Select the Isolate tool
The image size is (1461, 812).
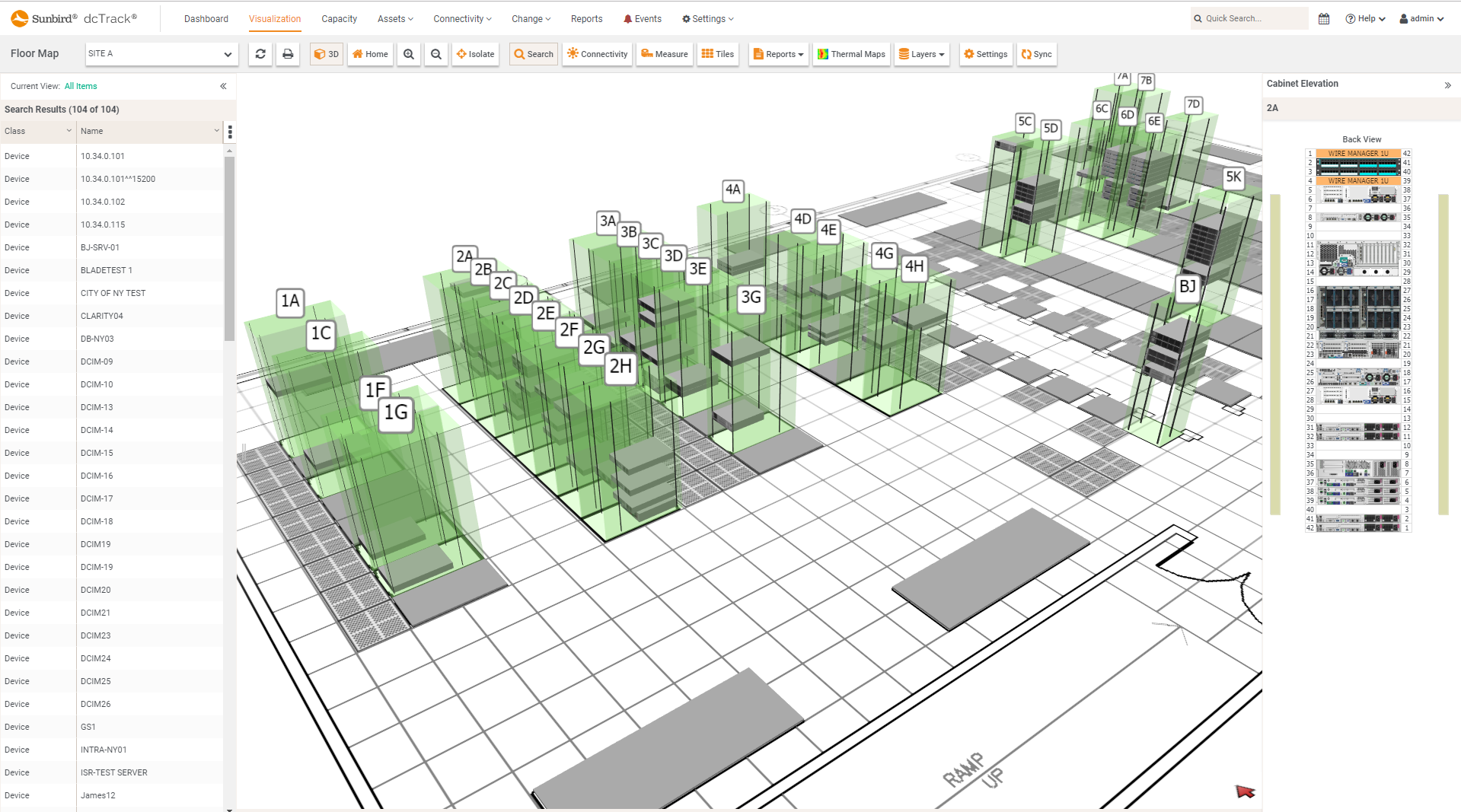click(x=475, y=54)
